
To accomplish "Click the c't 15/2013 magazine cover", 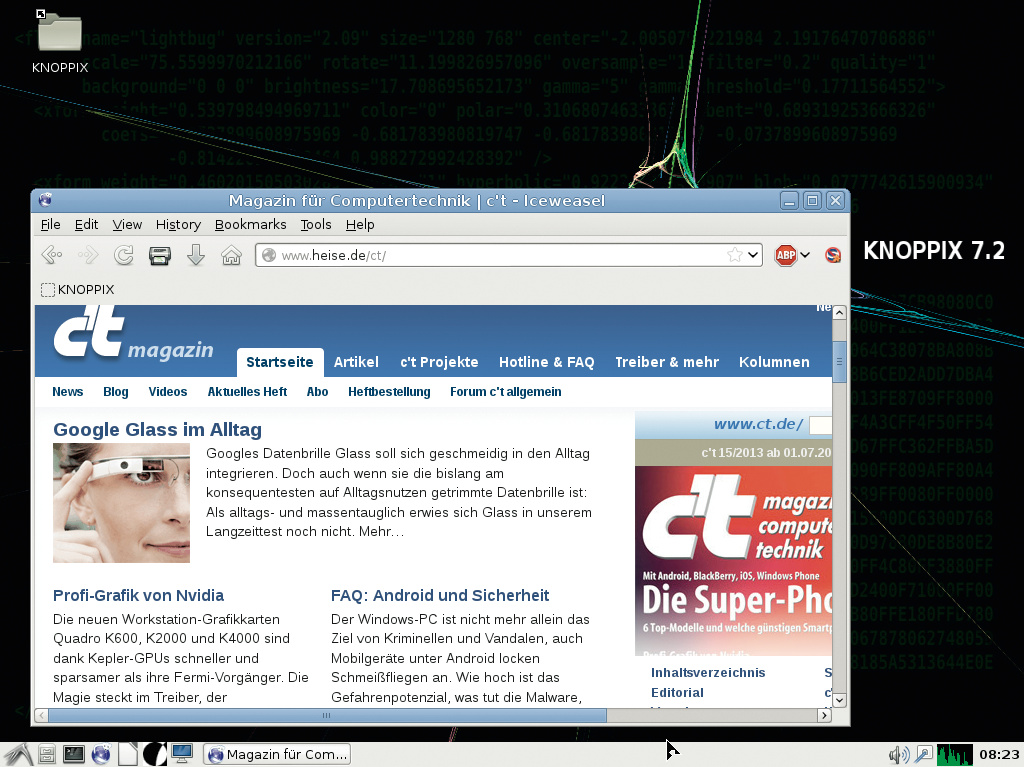I will coord(733,561).
